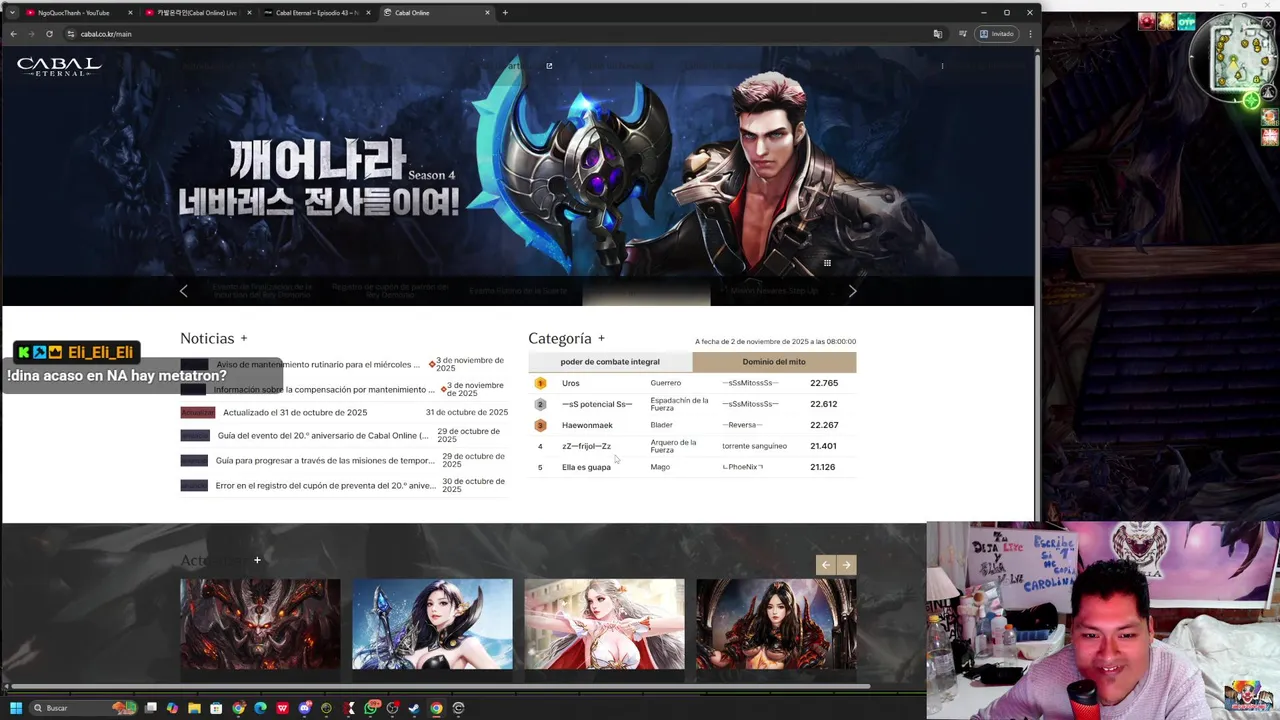Select Dominio del mito tab
1280x720 pixels.
[774, 362]
